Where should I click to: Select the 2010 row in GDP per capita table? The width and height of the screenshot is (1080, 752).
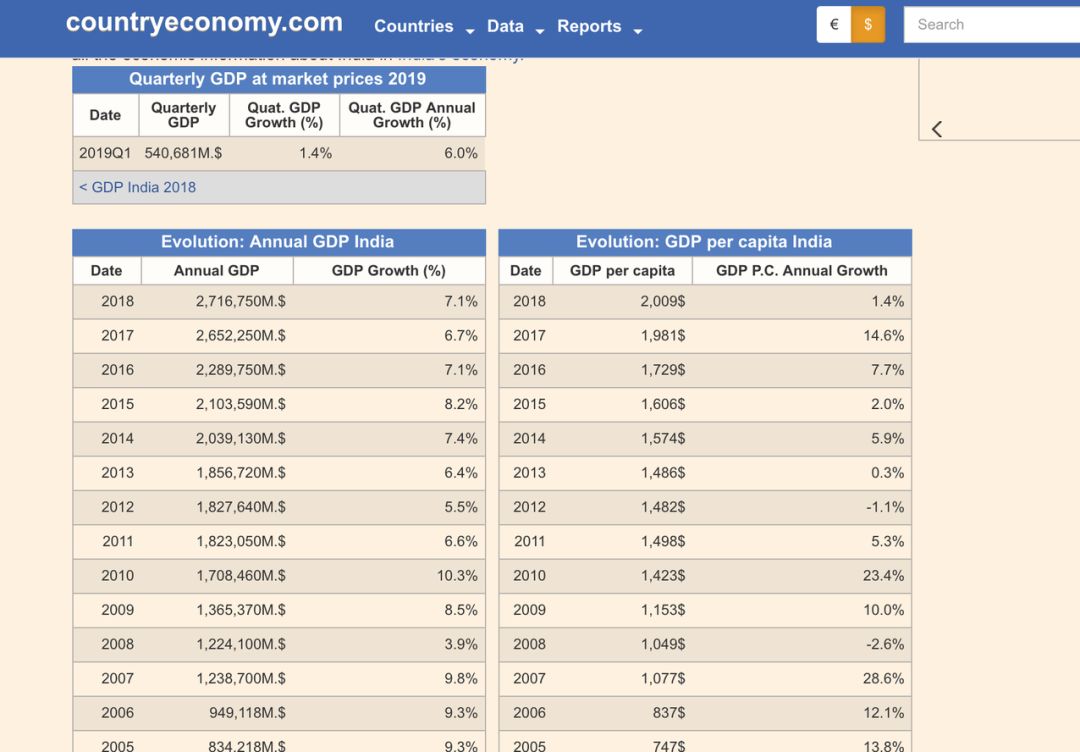(705, 576)
